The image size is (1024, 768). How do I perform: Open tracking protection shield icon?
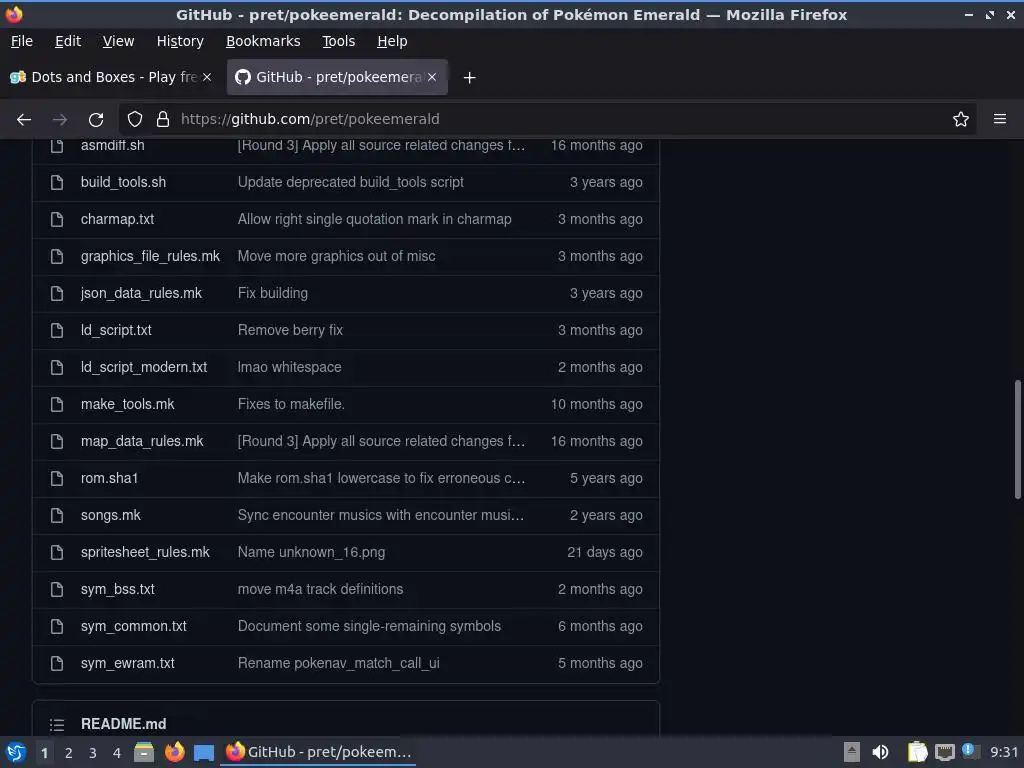coord(135,119)
